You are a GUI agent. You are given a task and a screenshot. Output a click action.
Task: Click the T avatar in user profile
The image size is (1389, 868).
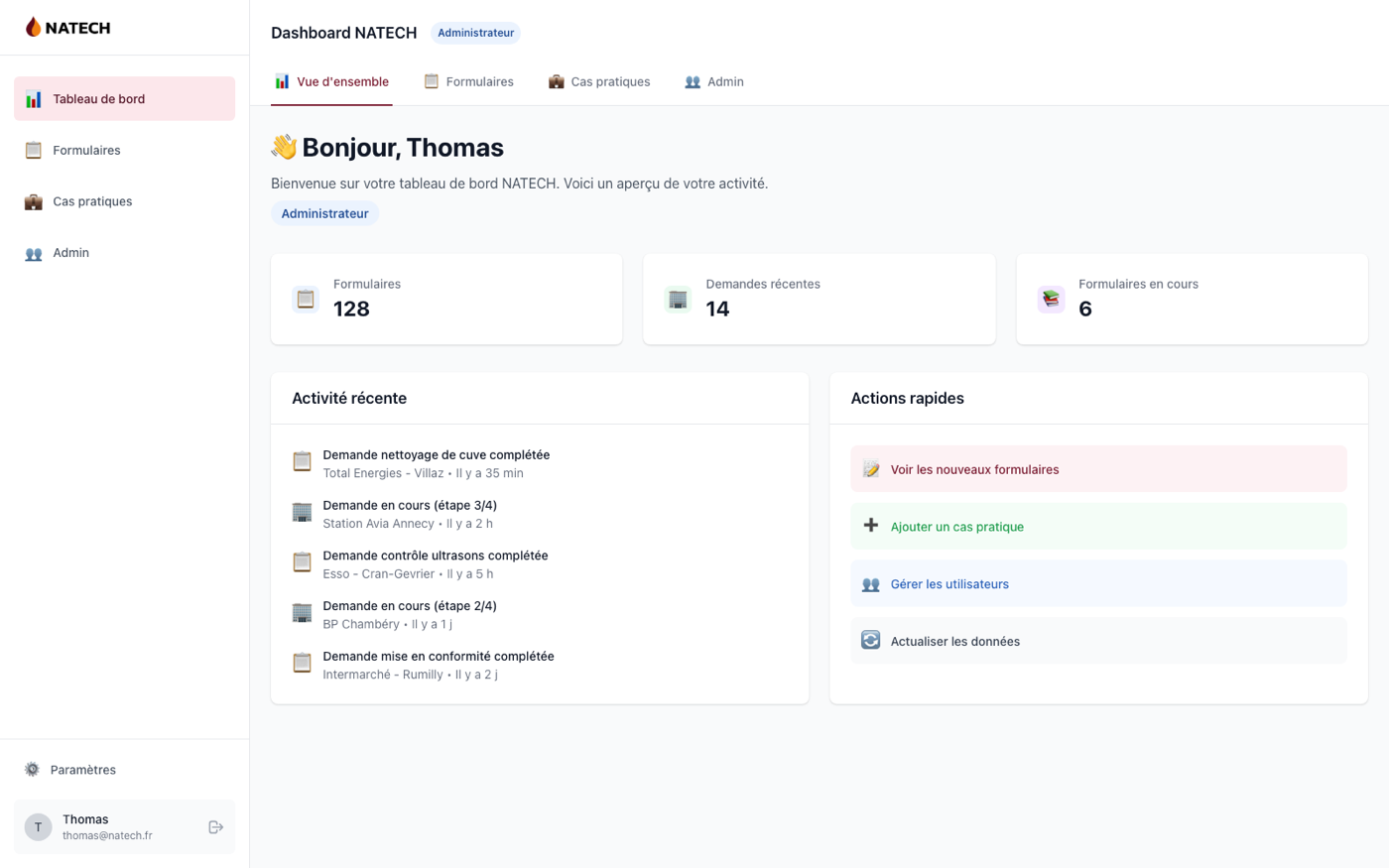click(38, 827)
